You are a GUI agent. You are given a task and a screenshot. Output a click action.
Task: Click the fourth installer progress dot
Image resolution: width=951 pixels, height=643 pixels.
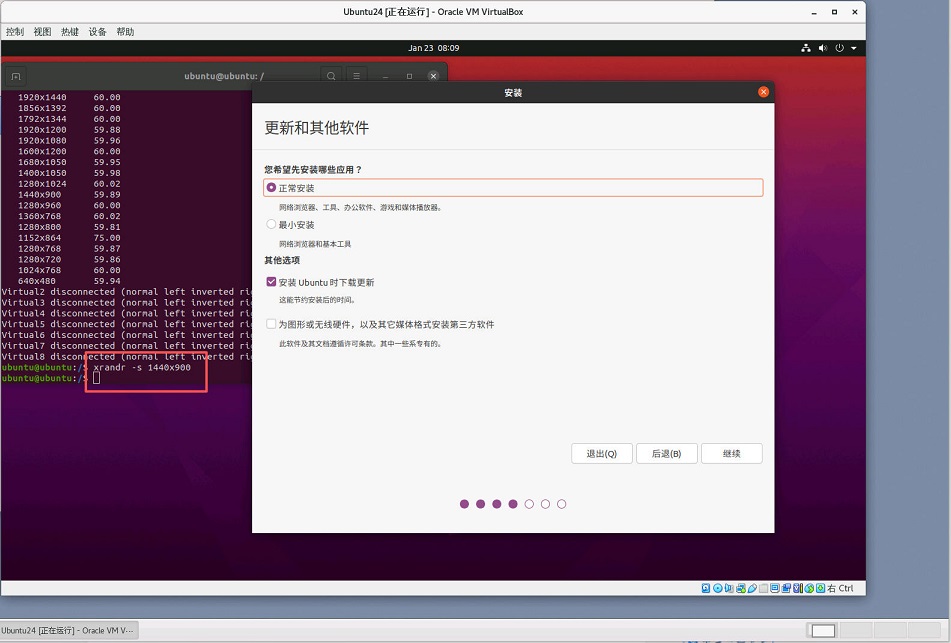(513, 504)
